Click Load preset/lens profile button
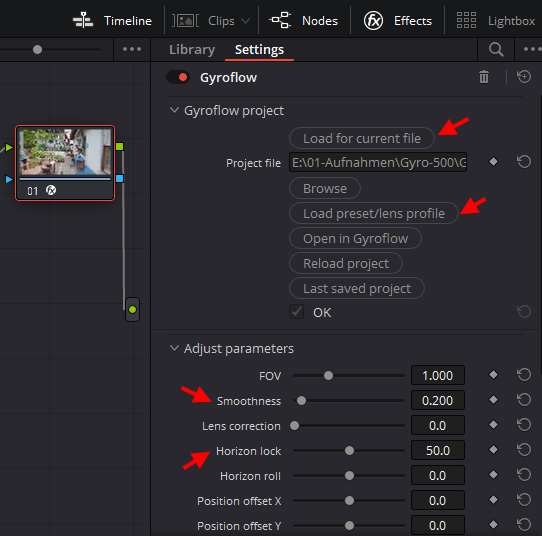 click(x=374, y=213)
